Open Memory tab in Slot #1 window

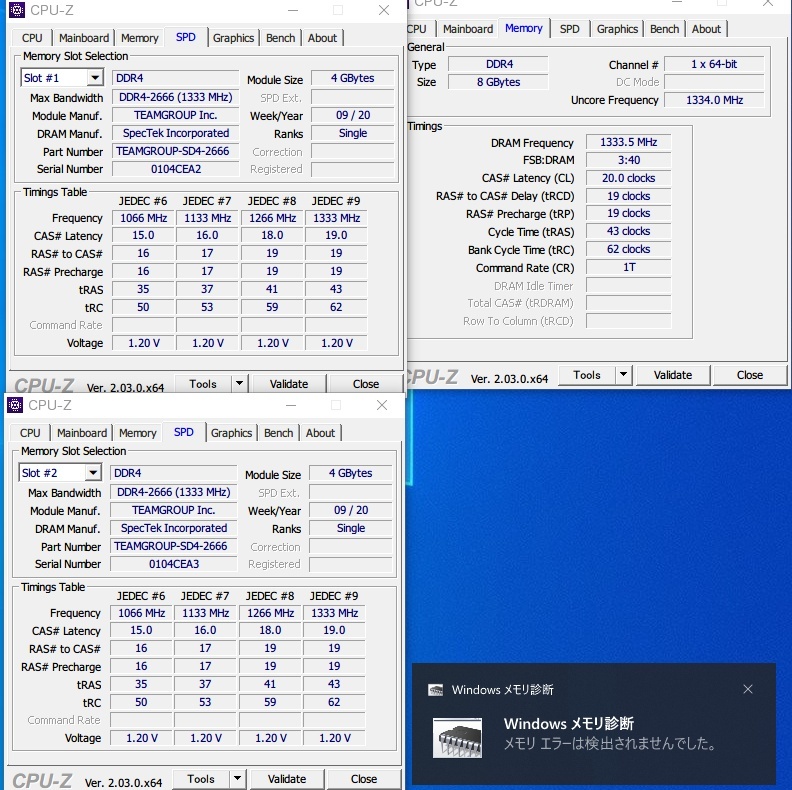pos(139,38)
